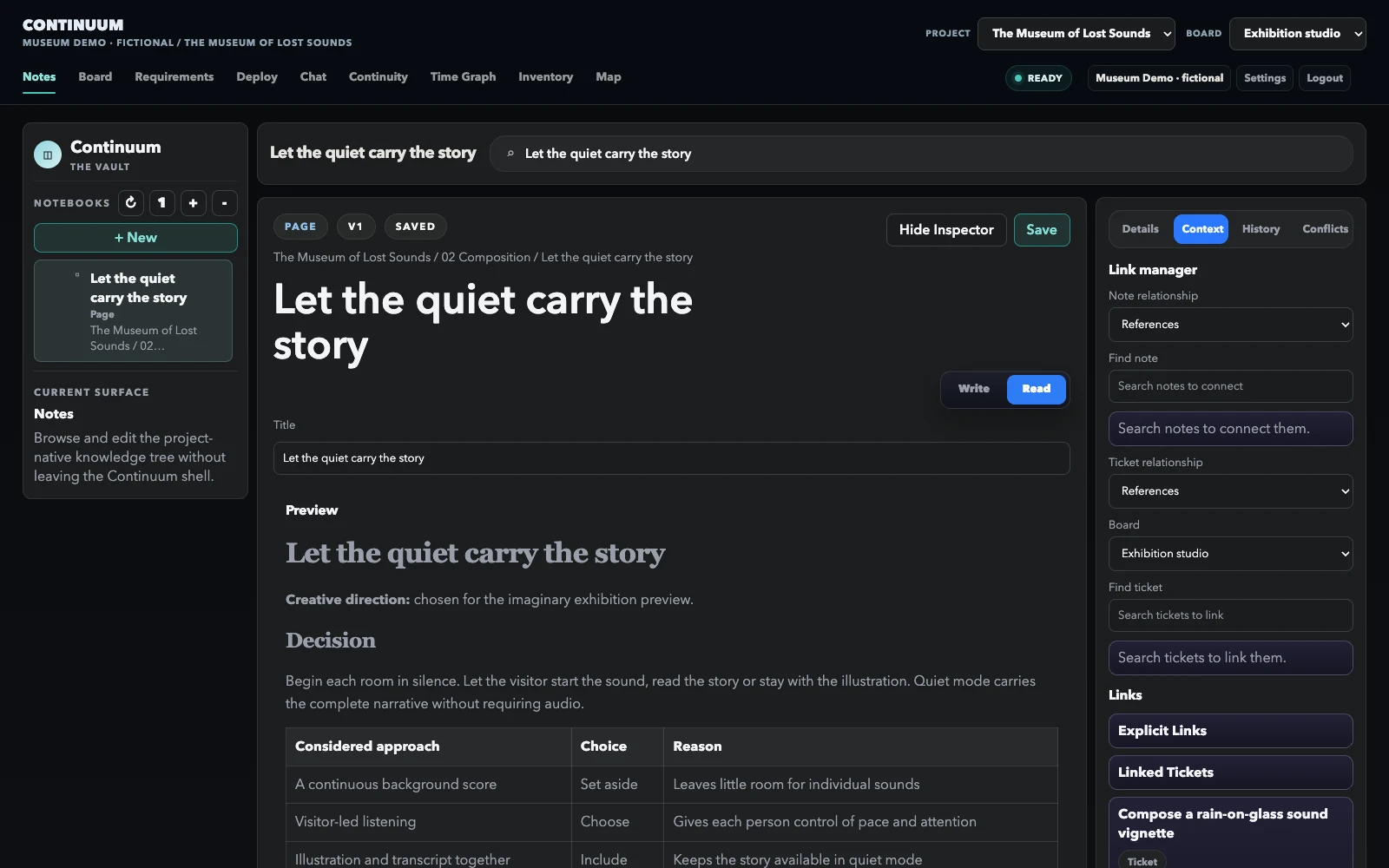Click the 'Search tickets to link them.' hint
This screenshot has width=1389, height=868.
(x=1230, y=658)
